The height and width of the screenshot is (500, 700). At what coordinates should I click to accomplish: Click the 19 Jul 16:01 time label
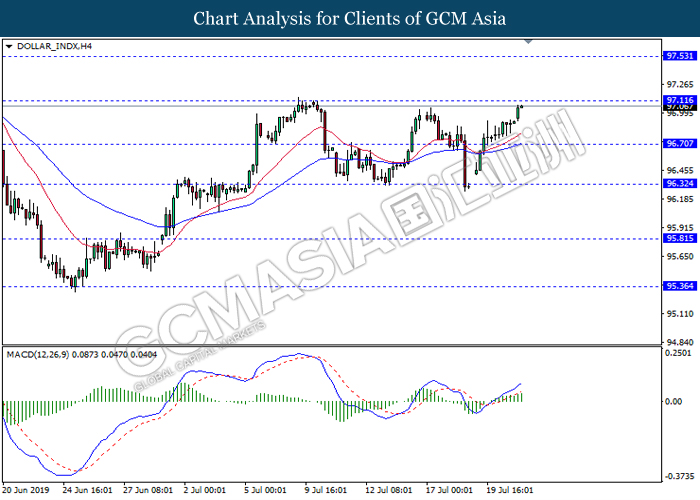[509, 490]
